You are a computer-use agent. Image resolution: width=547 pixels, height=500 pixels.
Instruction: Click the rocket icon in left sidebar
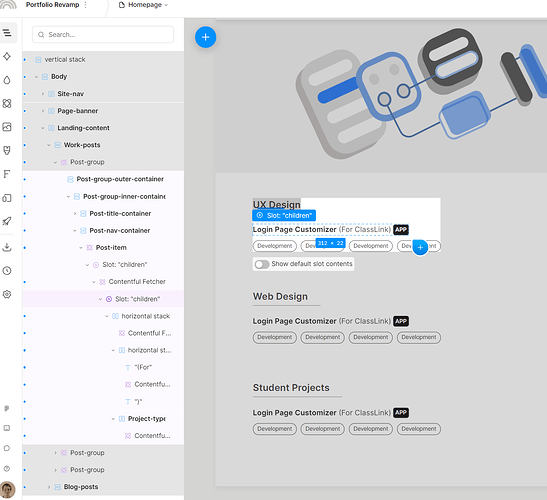pos(7,221)
